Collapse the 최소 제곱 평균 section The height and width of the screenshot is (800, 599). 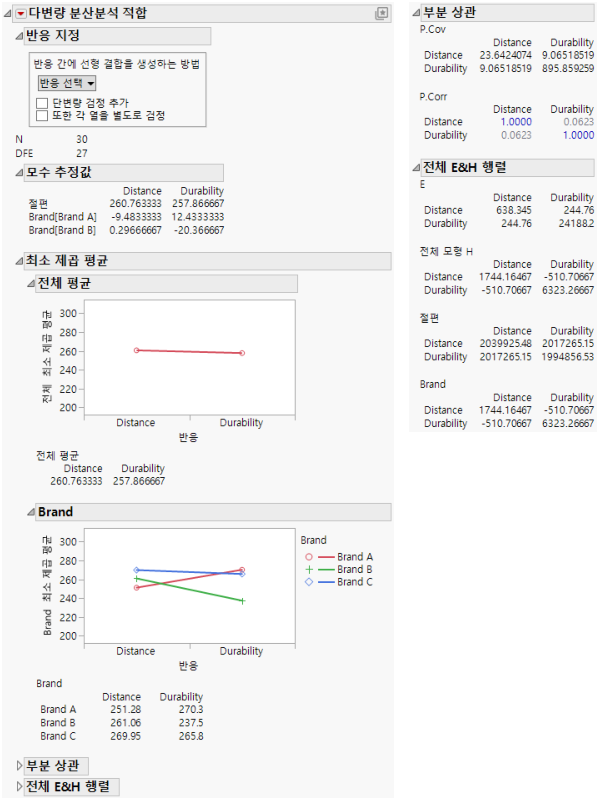(19, 261)
